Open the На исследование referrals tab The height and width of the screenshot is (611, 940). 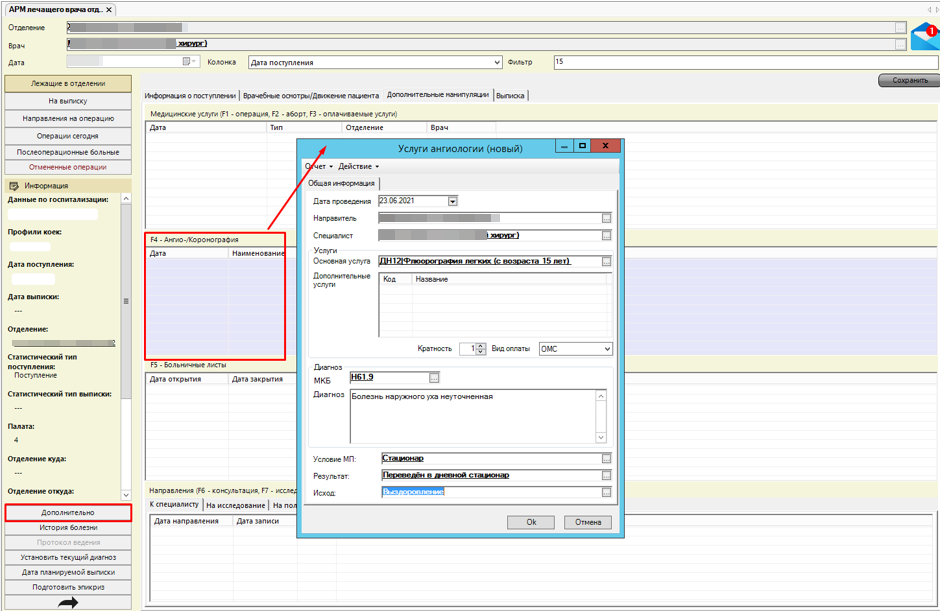236,505
